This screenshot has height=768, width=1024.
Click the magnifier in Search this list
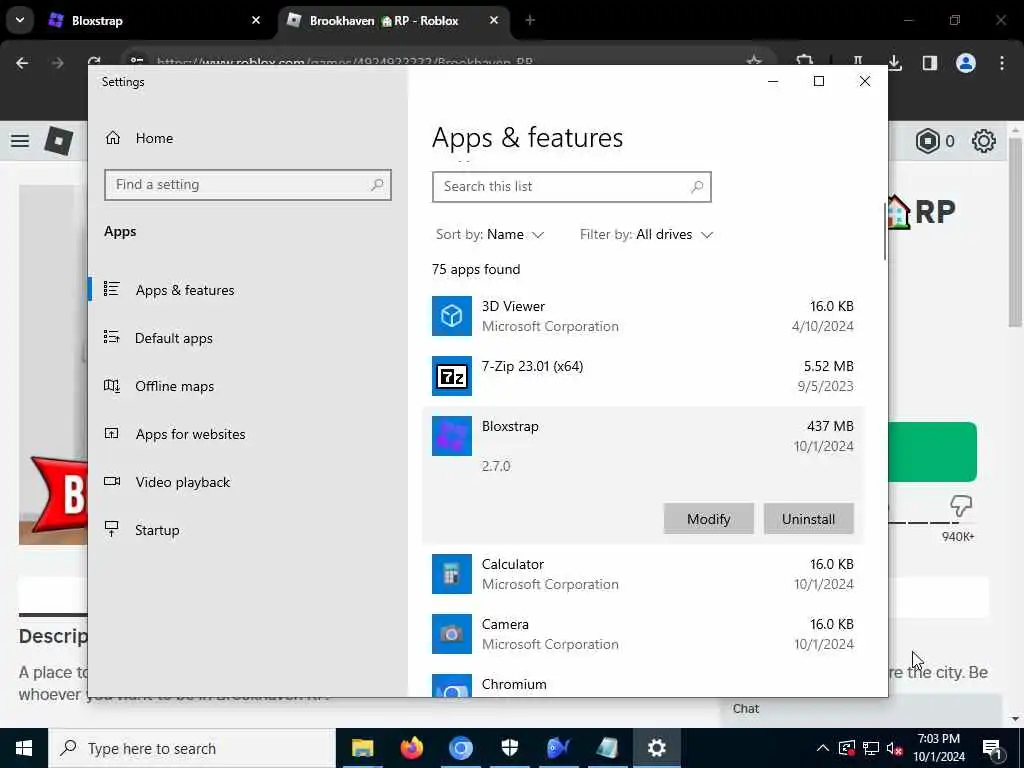697,187
